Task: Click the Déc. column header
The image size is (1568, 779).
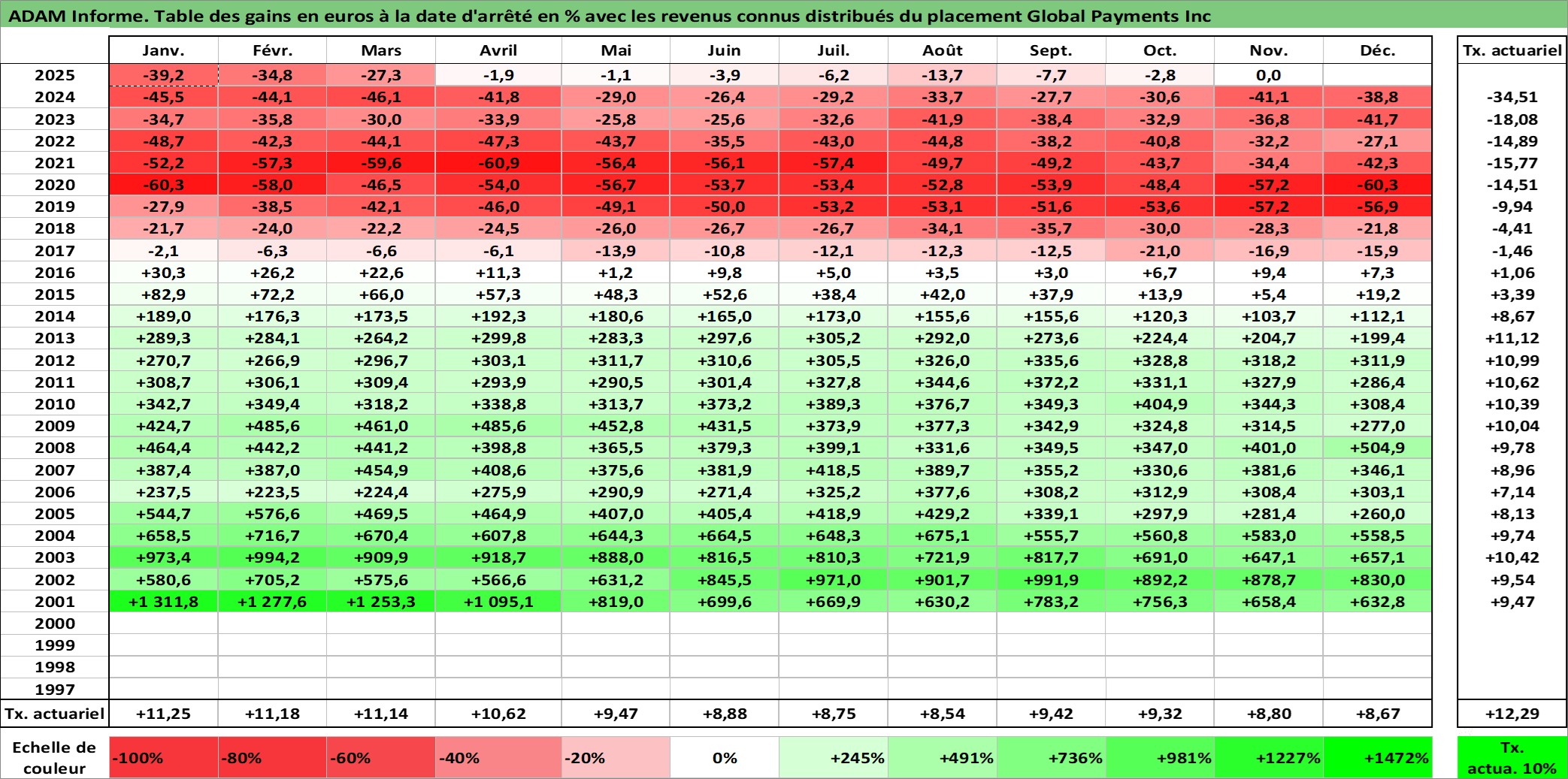Action: tap(1377, 50)
